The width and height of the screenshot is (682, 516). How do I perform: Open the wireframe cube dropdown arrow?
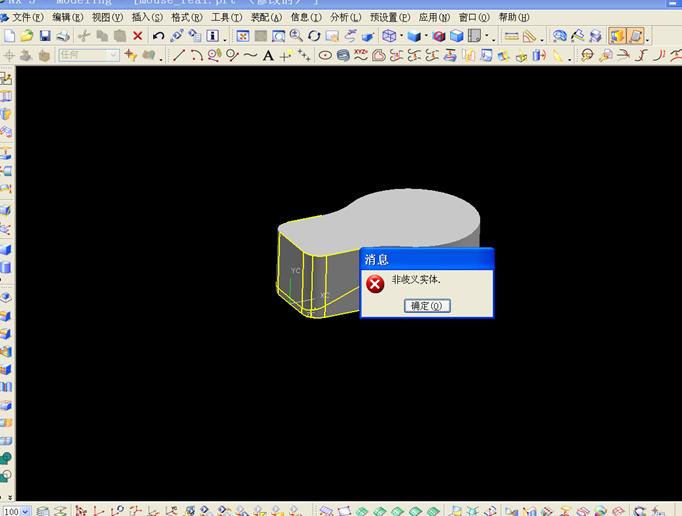(x=401, y=36)
